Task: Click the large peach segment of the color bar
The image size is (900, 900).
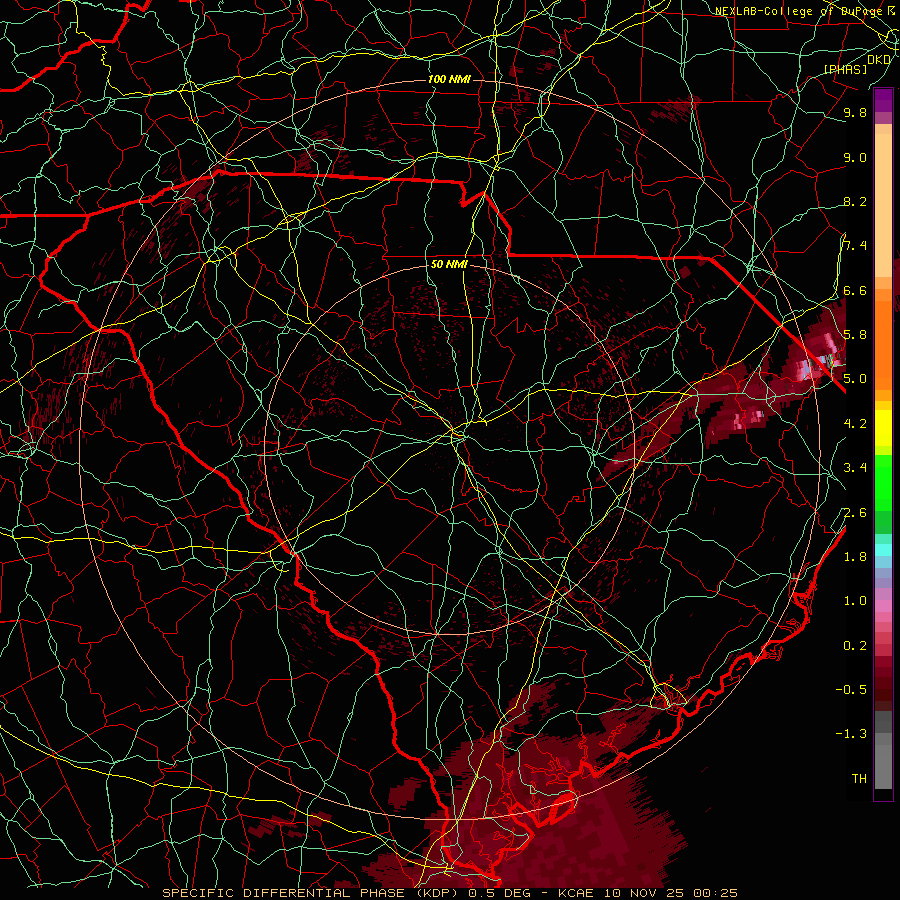Action: 883,205
